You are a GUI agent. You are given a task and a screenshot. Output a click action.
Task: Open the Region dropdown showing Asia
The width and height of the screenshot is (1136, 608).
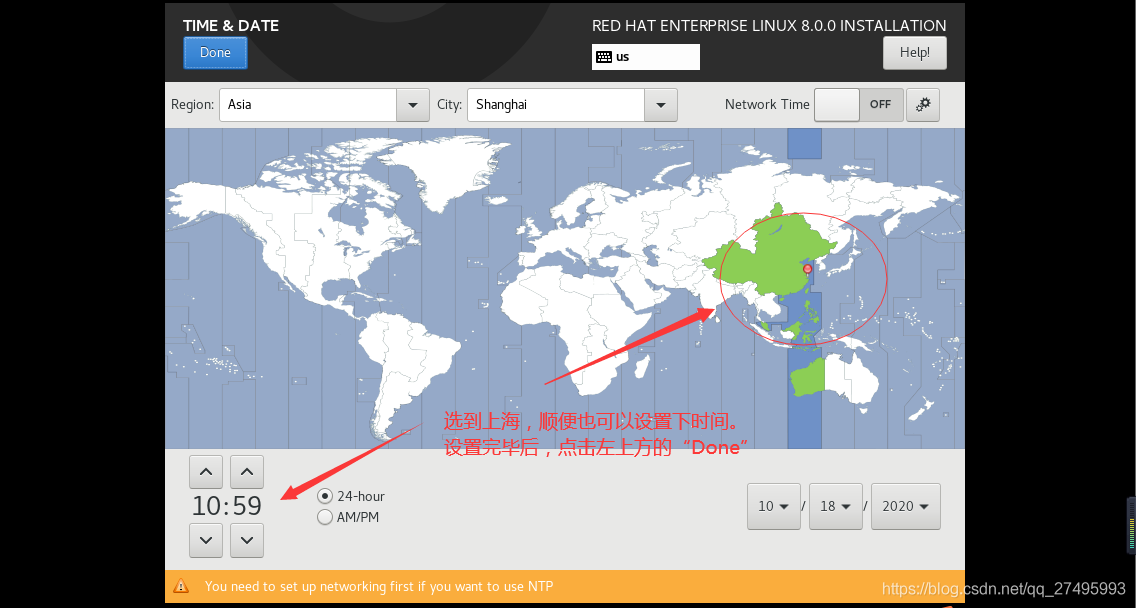[x=324, y=105]
